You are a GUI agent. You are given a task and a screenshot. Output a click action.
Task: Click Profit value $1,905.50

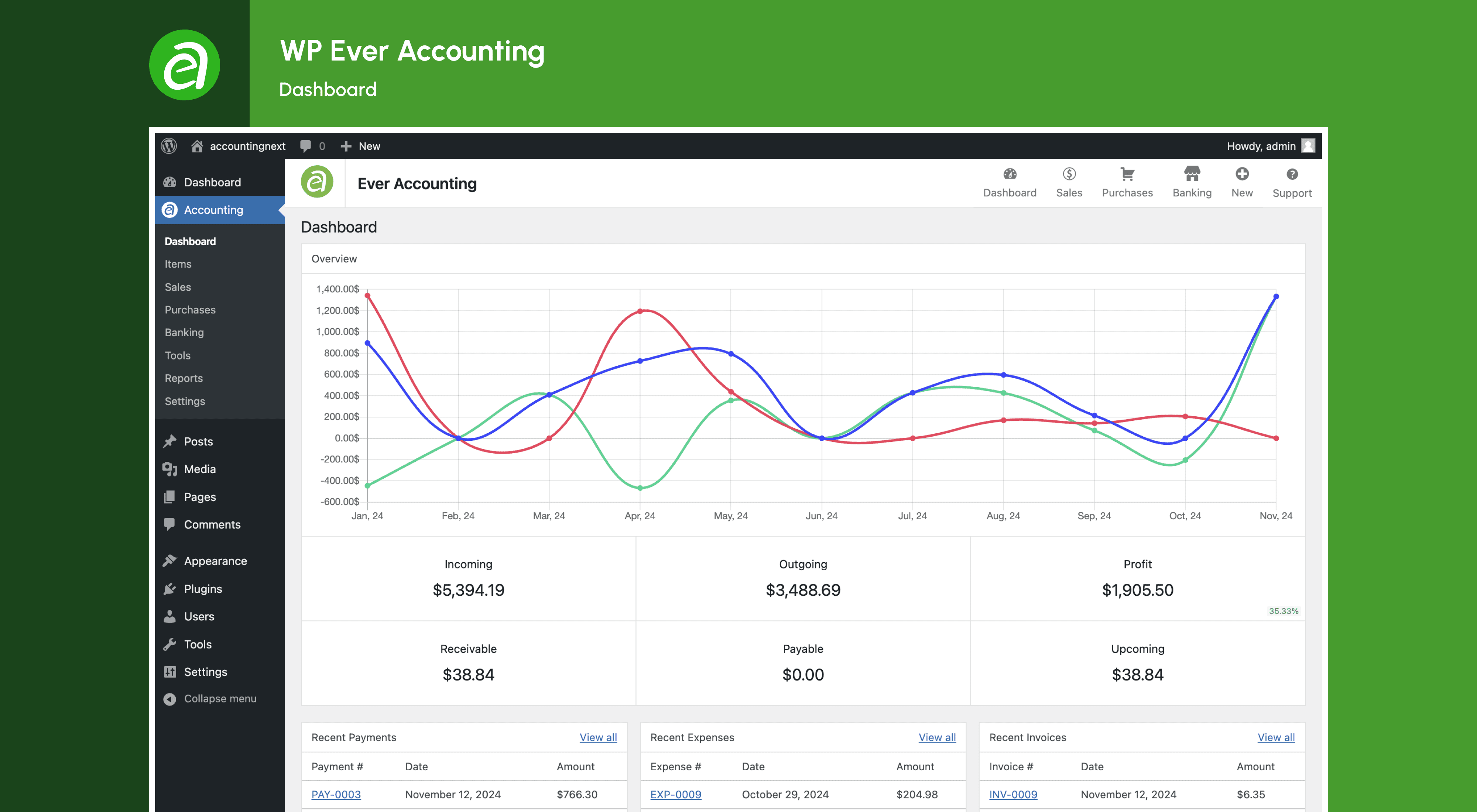[x=1138, y=590]
